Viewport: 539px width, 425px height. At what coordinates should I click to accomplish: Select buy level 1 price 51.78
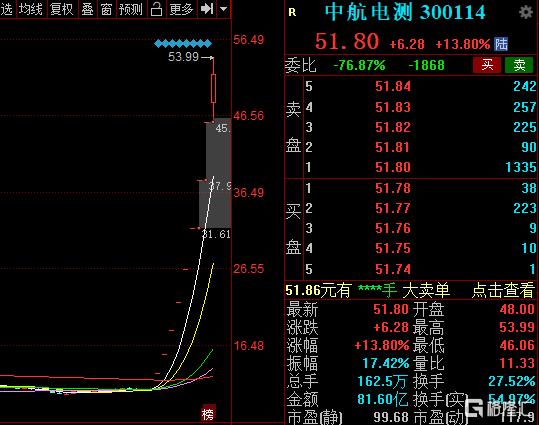[393, 188]
